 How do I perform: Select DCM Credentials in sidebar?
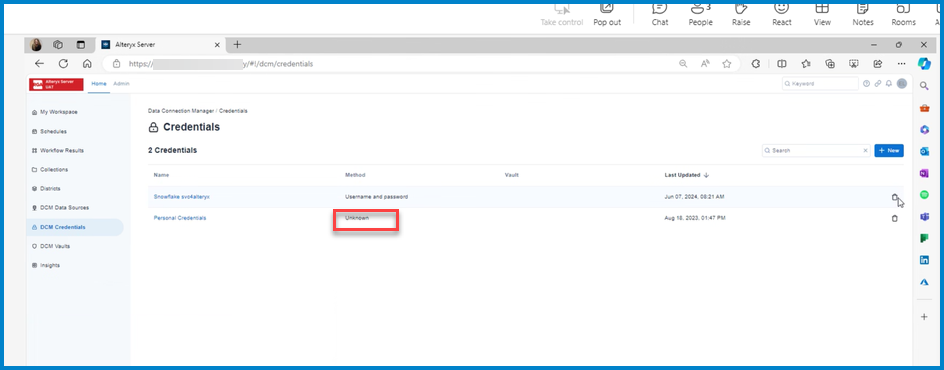[x=75, y=227]
